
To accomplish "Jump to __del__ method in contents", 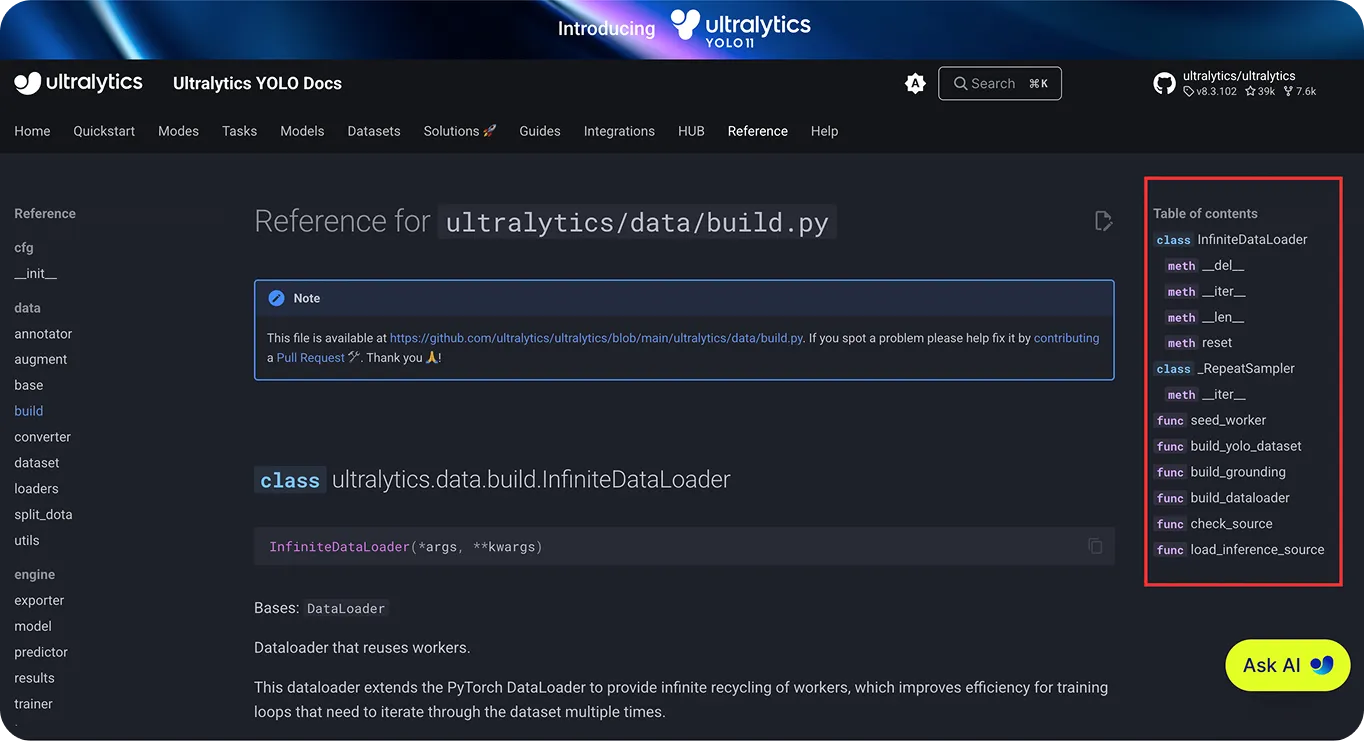I will (x=1205, y=266).
